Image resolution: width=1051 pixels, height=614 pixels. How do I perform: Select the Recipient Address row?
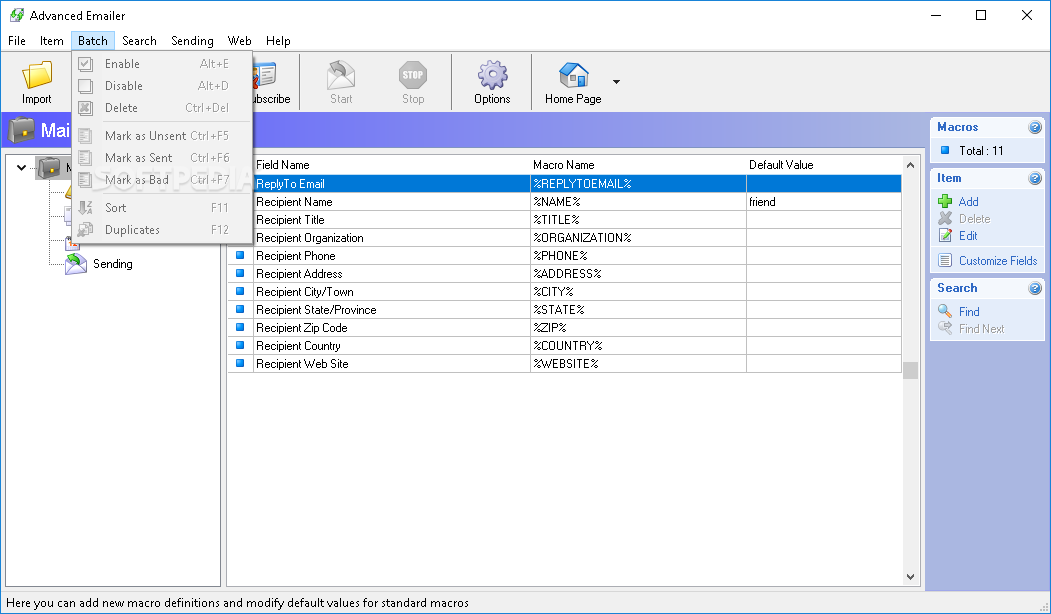coord(564,273)
